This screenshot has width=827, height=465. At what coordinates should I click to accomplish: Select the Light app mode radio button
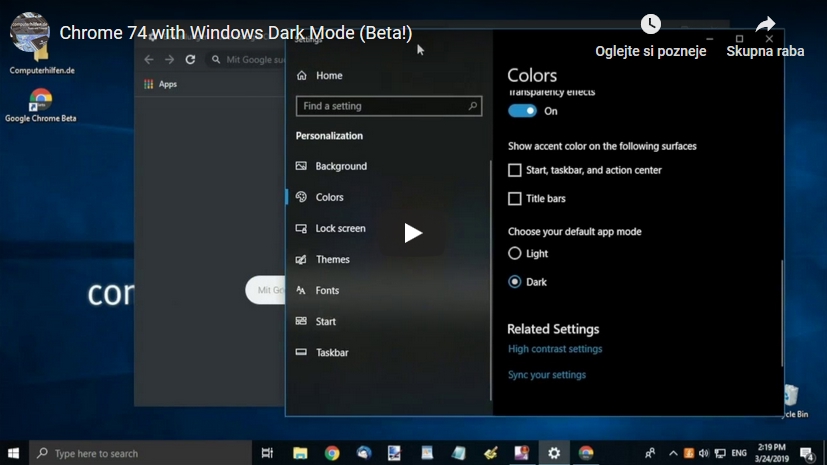pyautogui.click(x=515, y=254)
